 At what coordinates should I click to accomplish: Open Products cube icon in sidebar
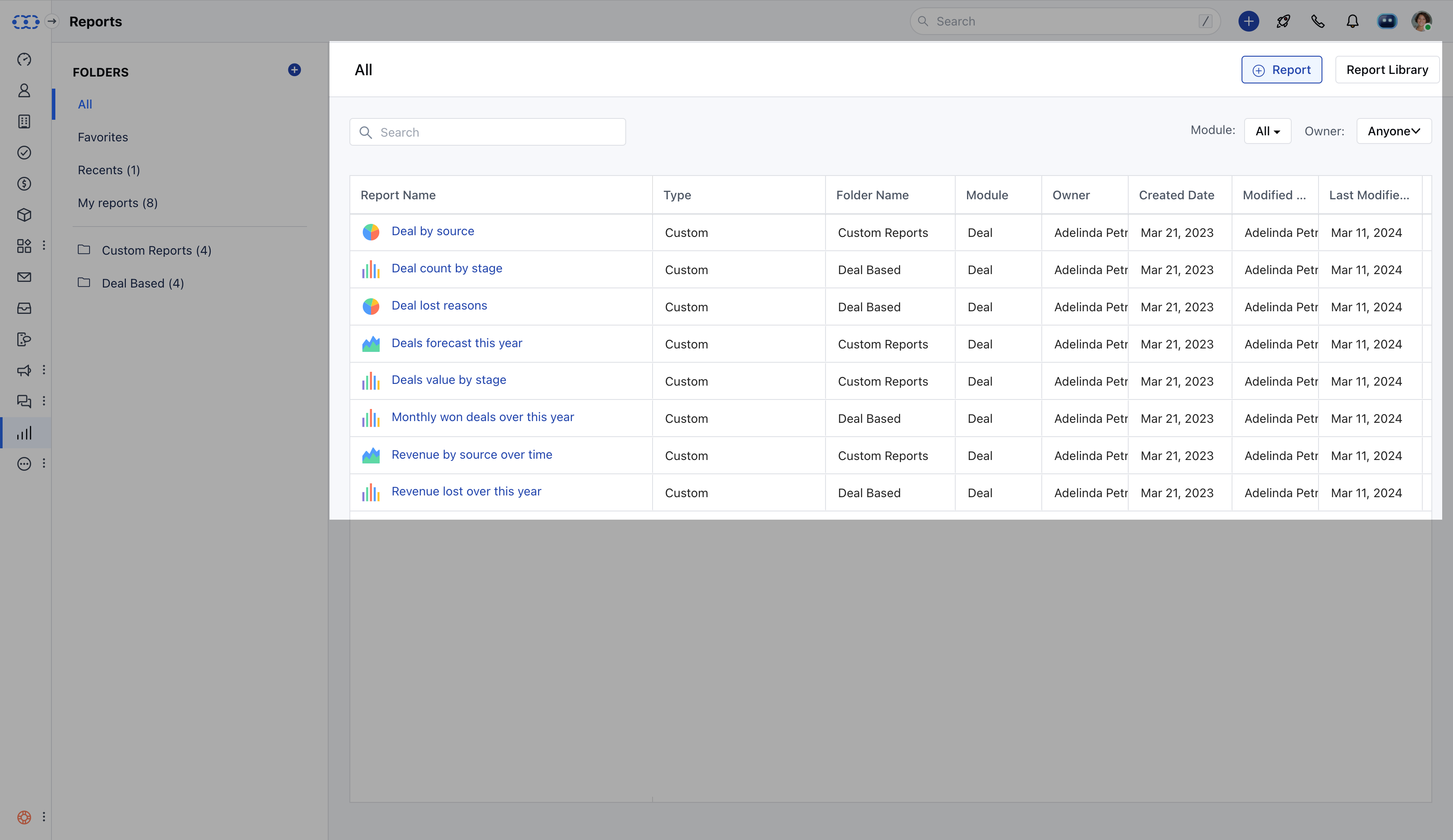(x=24, y=215)
